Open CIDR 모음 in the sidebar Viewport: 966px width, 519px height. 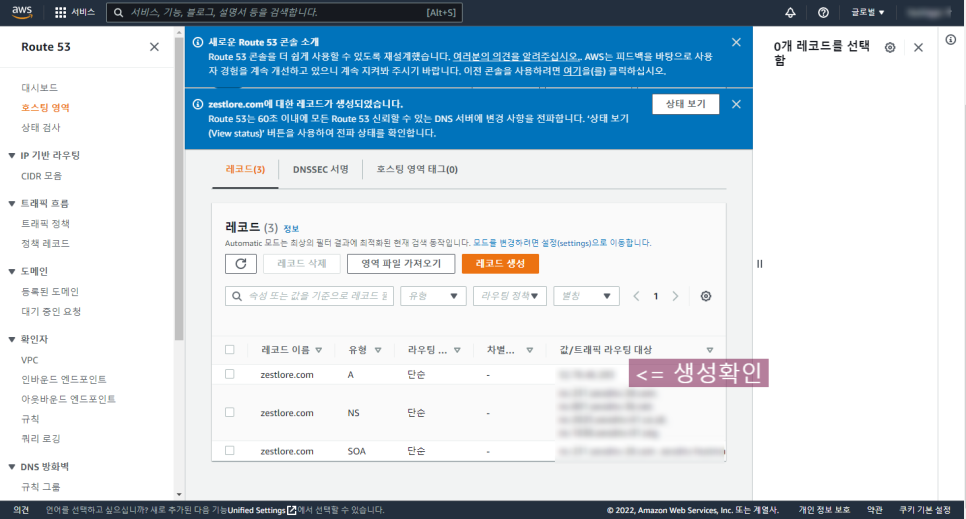click(x=41, y=176)
